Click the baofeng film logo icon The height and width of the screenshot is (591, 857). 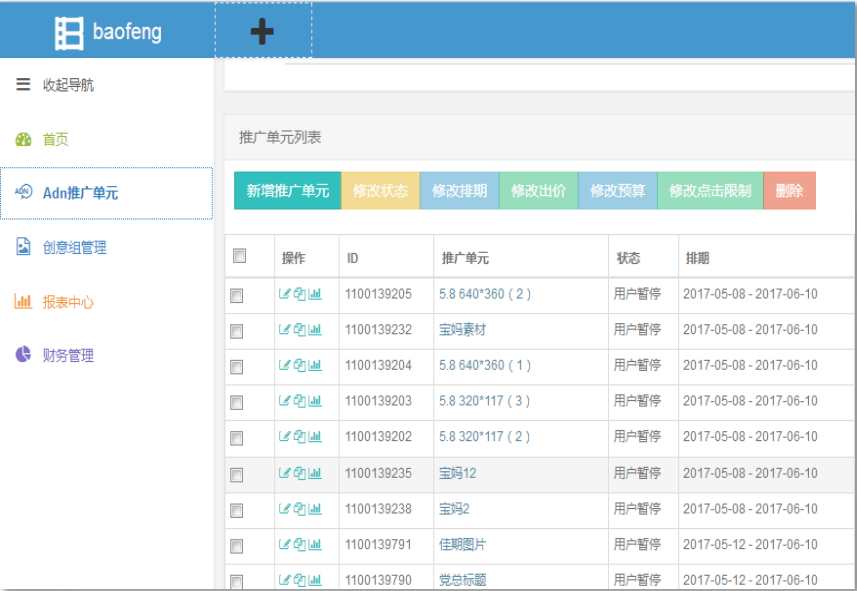click(x=69, y=33)
